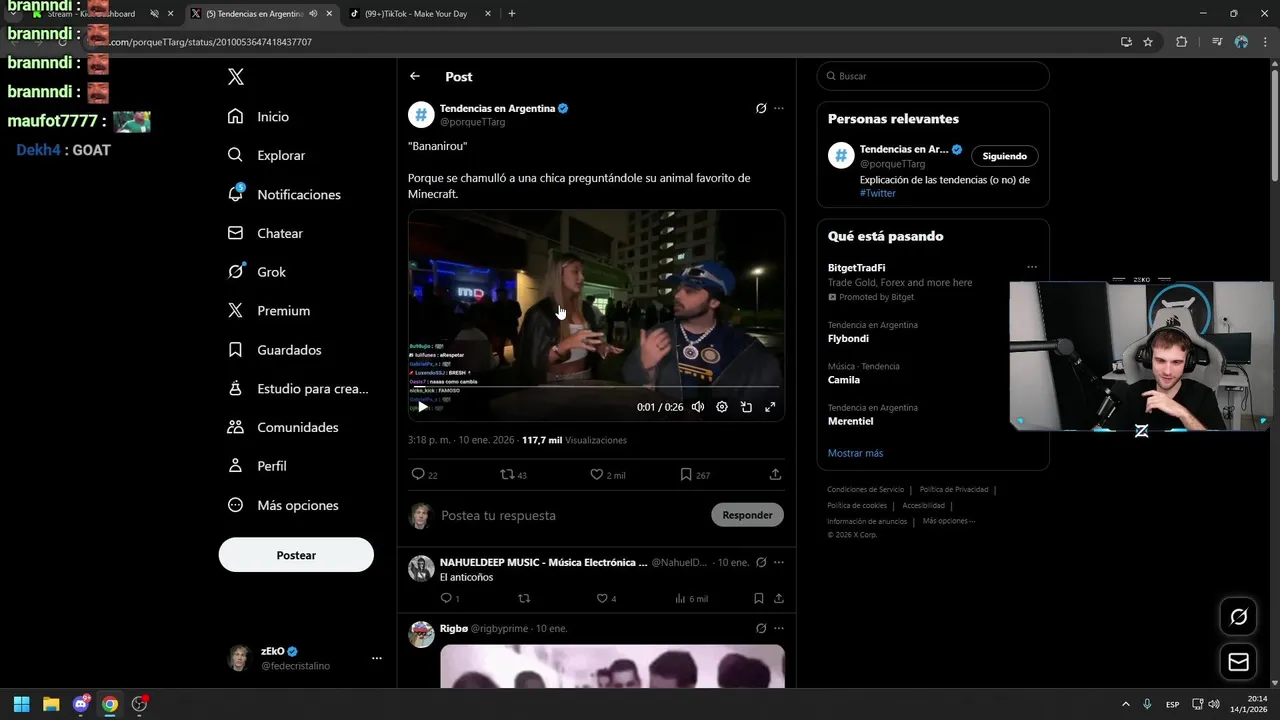This screenshot has width=1280, height=720.
Task: Repost NAHUELDEEP's comment
Action: coord(523,598)
